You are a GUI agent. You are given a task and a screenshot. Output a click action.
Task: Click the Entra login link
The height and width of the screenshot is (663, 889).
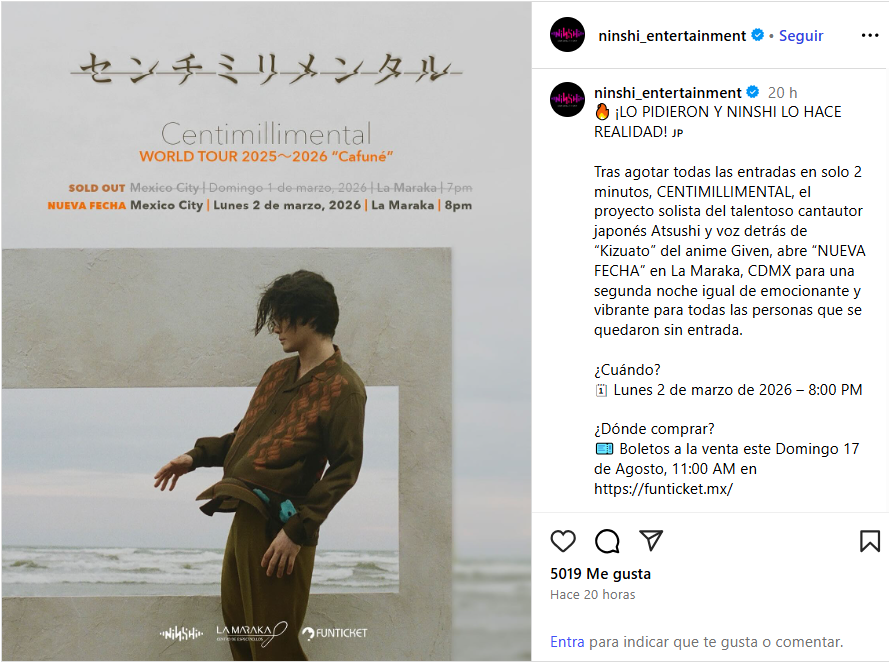tap(567, 642)
